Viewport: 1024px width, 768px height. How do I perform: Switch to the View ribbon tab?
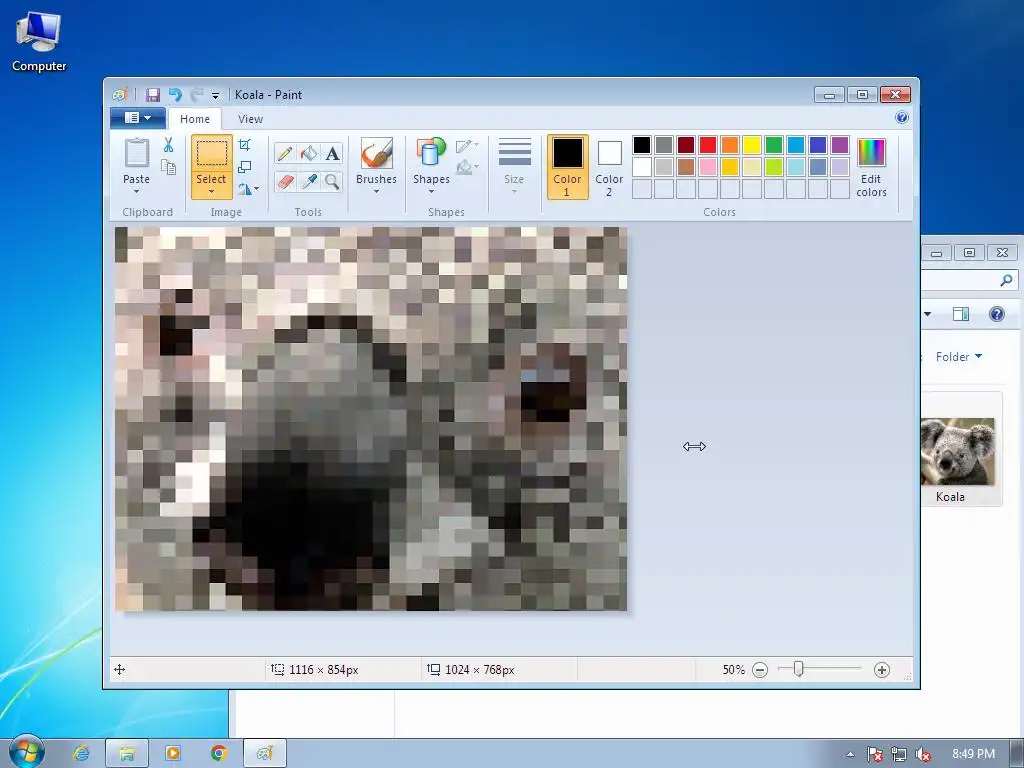(250, 119)
